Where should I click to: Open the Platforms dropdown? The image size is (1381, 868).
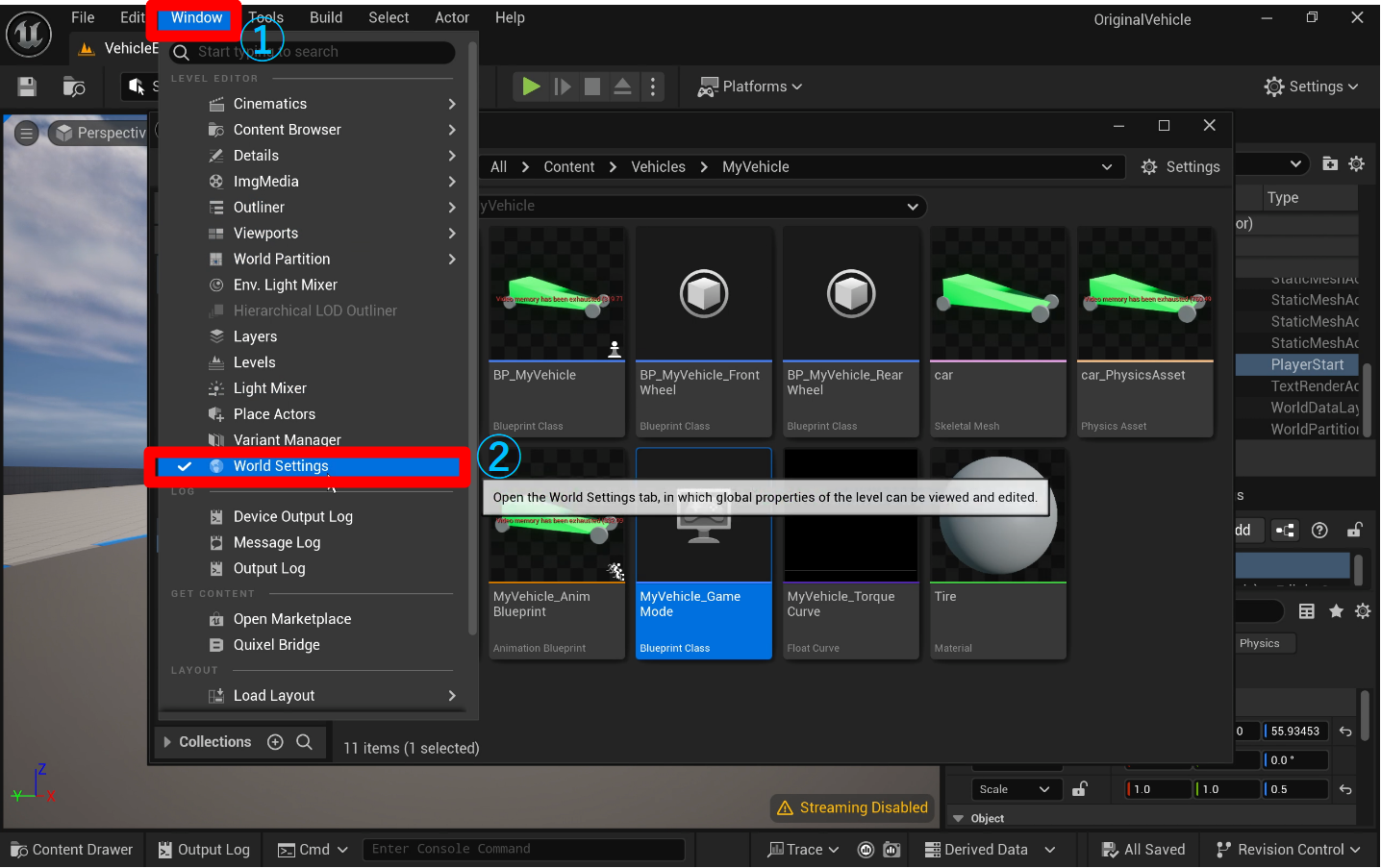tap(750, 87)
